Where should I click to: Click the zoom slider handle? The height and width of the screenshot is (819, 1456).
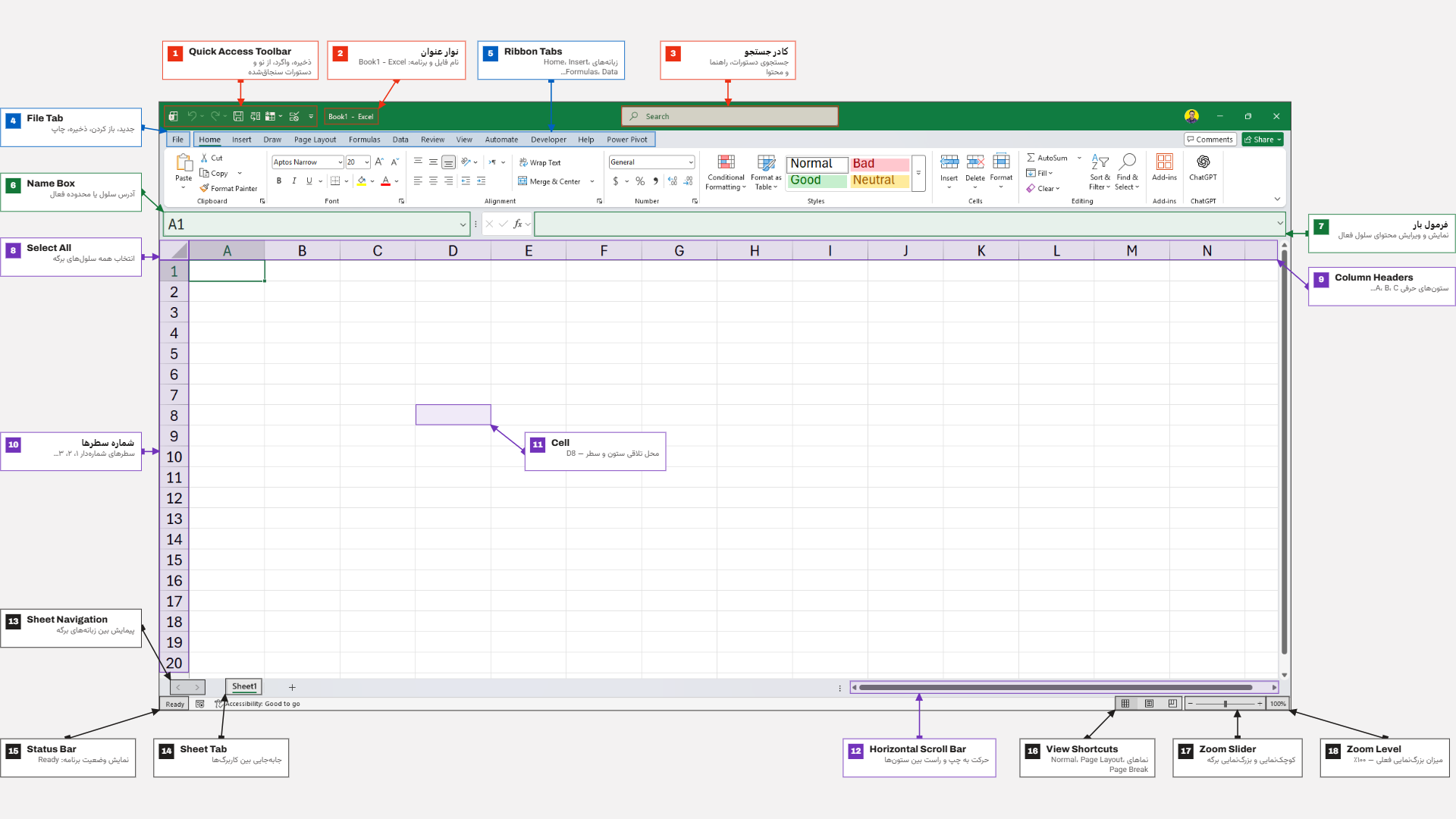click(1225, 704)
